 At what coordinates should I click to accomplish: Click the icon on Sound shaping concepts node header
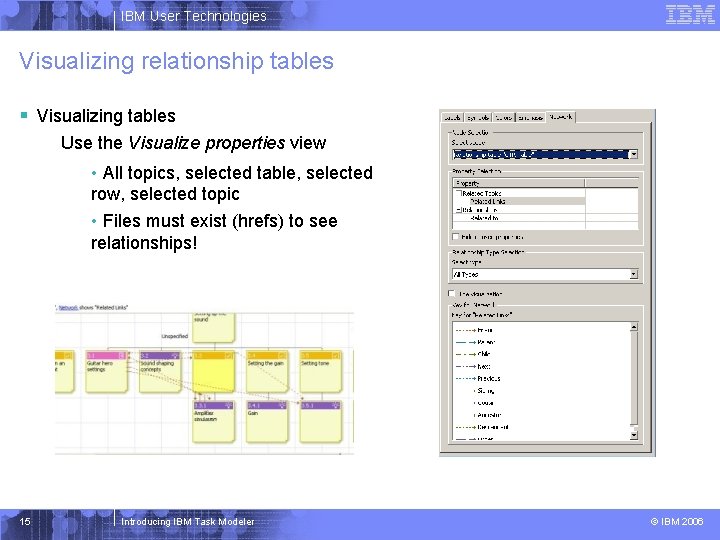(175, 355)
